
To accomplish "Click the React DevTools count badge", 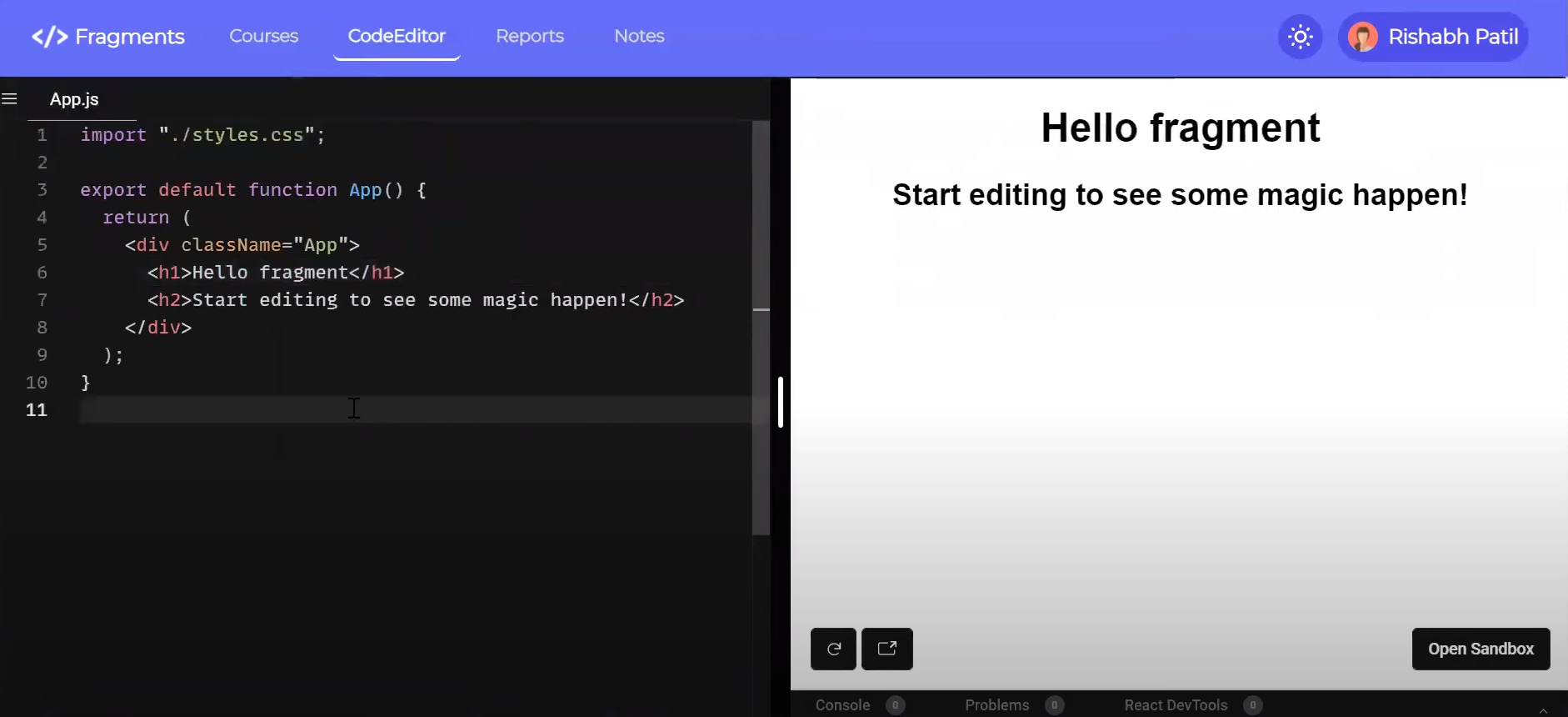I will pos(1252,705).
